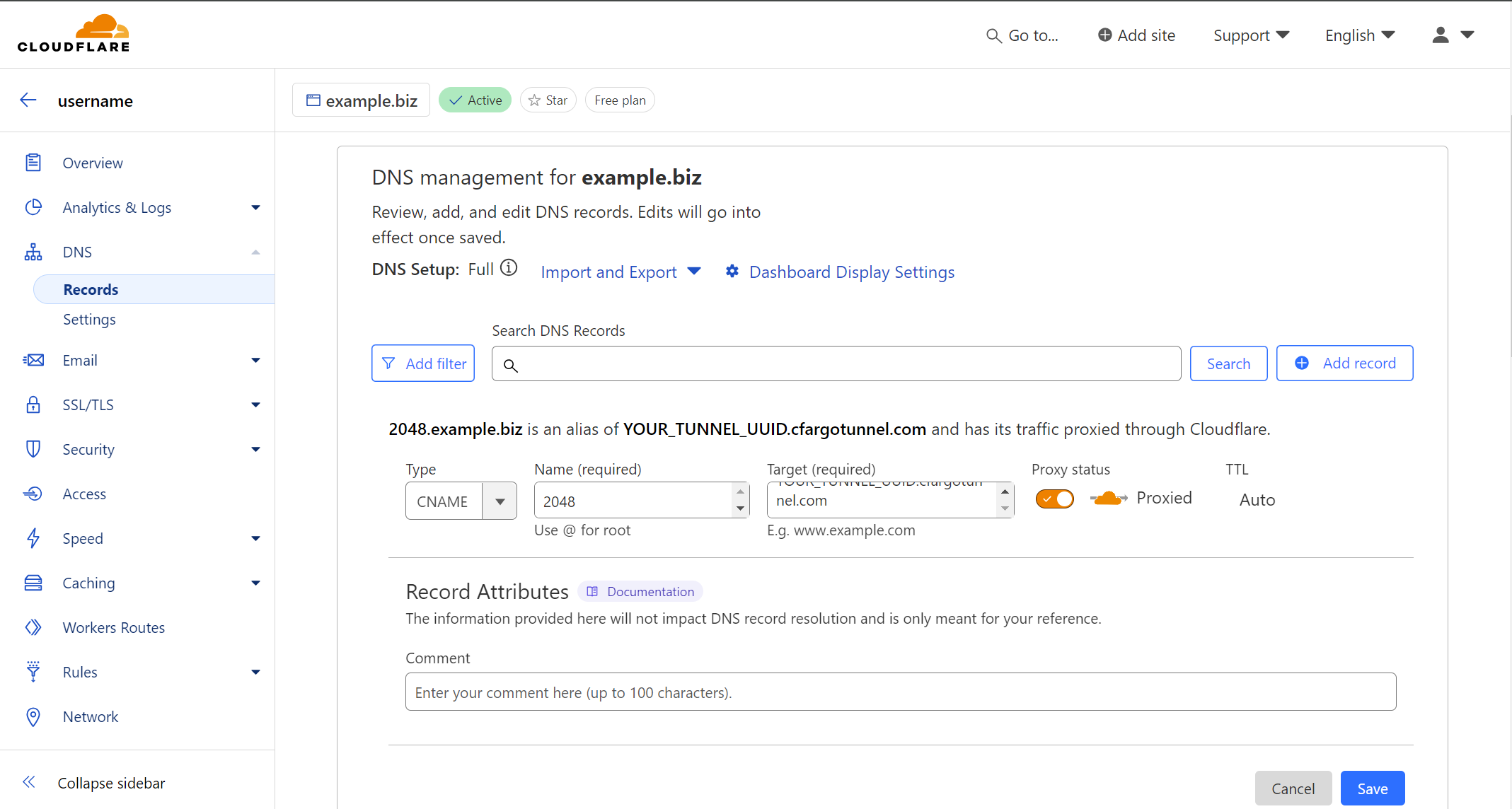The width and height of the screenshot is (1512, 809).
Task: Click the Collapse sidebar label
Action: point(111,782)
